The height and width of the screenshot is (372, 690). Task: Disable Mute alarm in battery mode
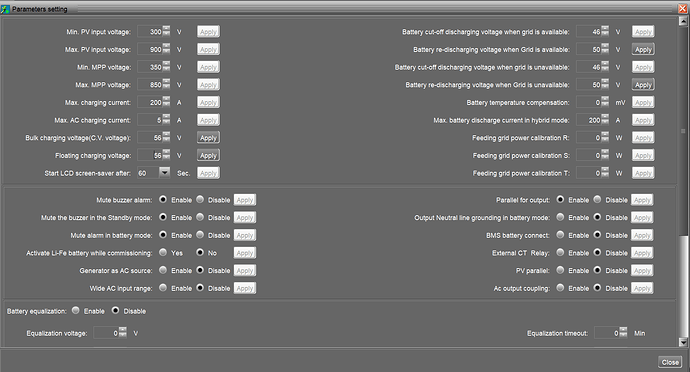[x=200, y=235]
